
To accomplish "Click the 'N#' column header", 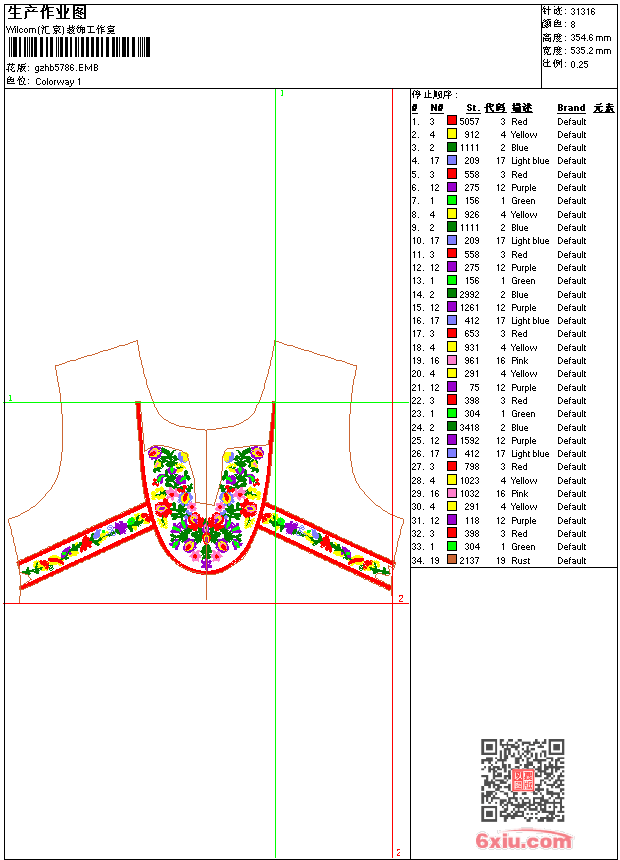I will pos(436,108).
